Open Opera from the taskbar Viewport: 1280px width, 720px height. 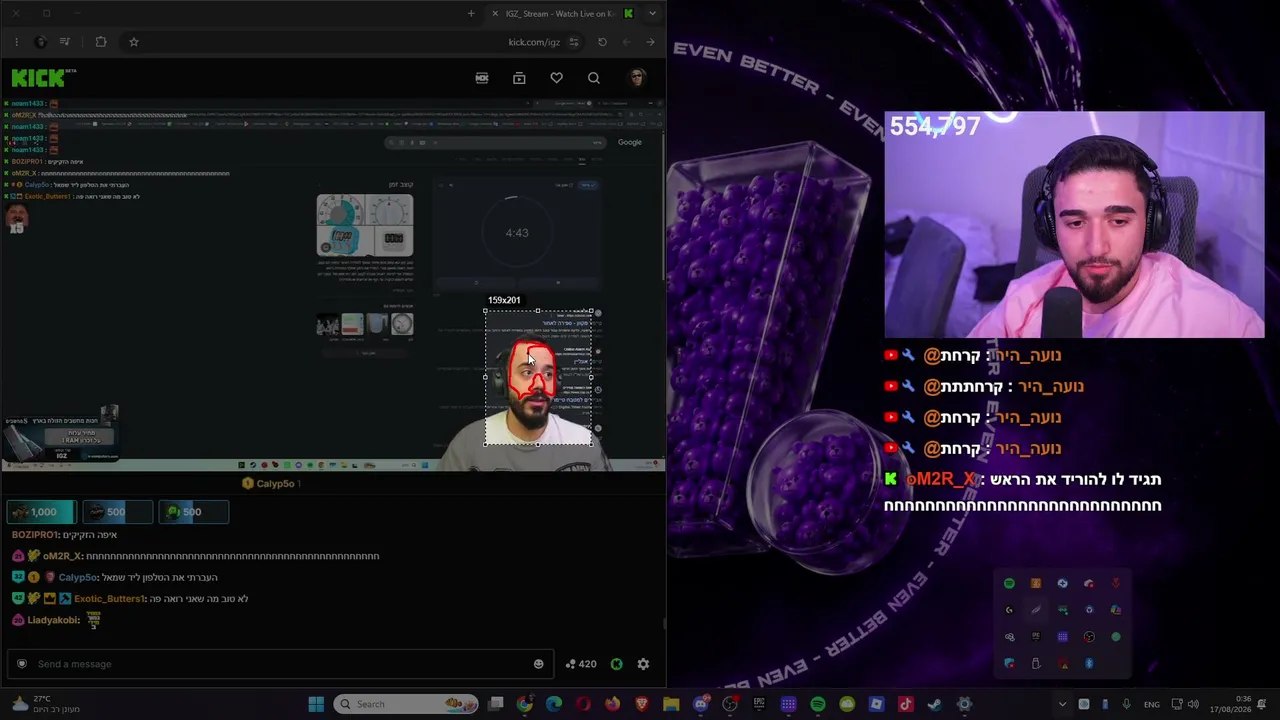coord(583,704)
